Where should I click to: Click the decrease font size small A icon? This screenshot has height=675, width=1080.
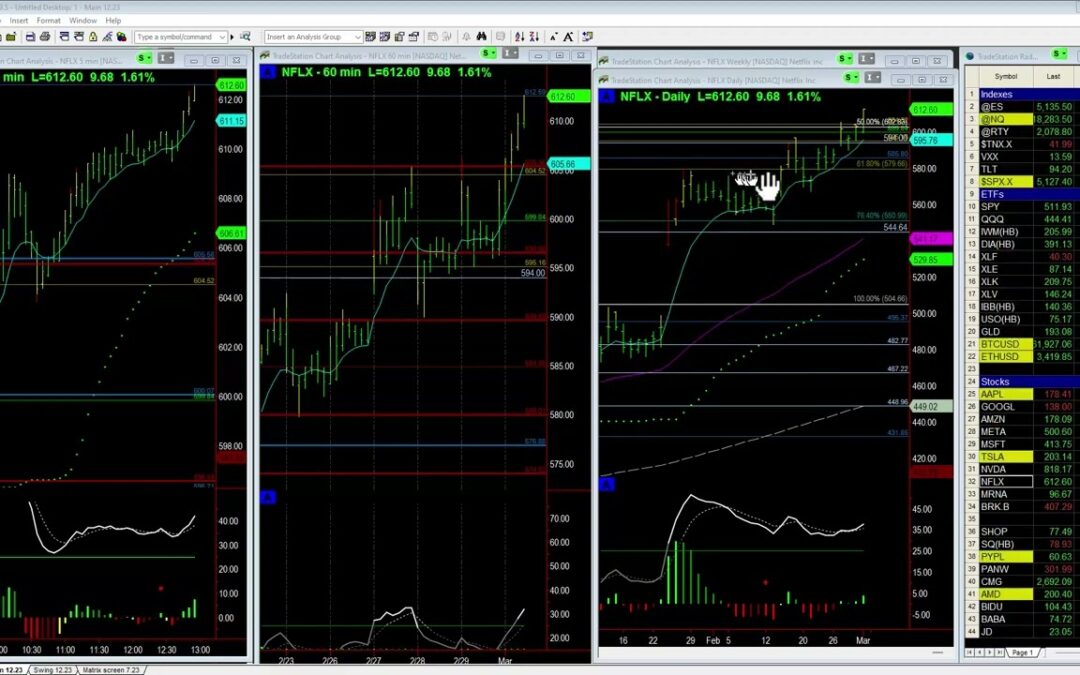[553, 37]
